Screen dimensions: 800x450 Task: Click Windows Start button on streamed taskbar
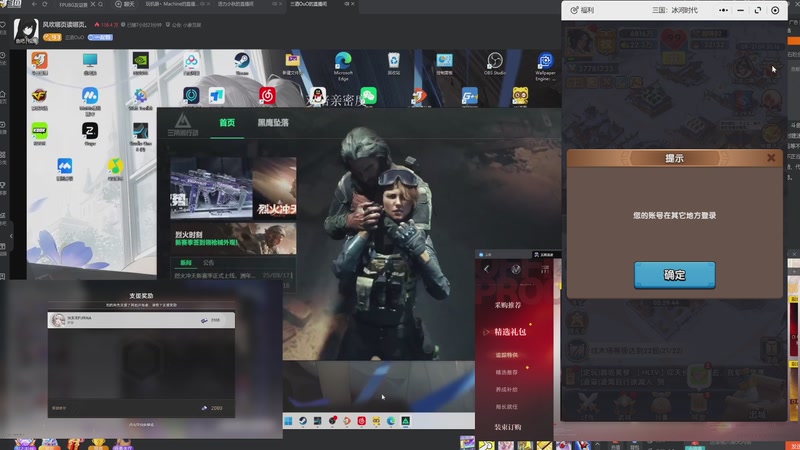point(288,421)
